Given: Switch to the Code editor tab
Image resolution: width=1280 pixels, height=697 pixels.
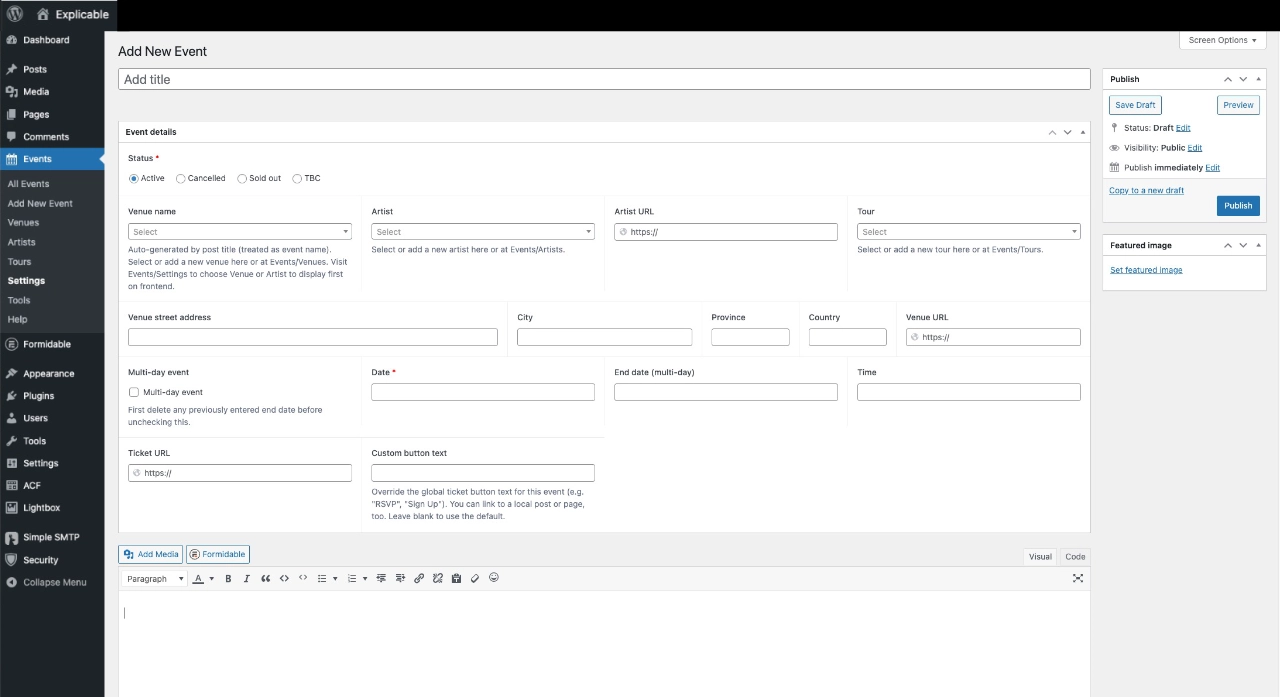Looking at the screenshot, I should pos(1075,557).
